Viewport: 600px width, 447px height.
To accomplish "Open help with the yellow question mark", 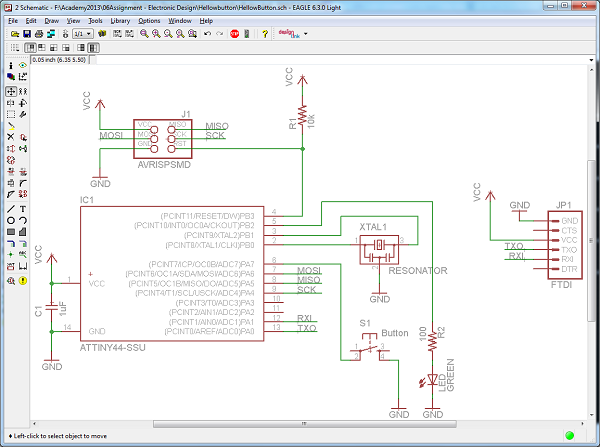I will 265,34.
